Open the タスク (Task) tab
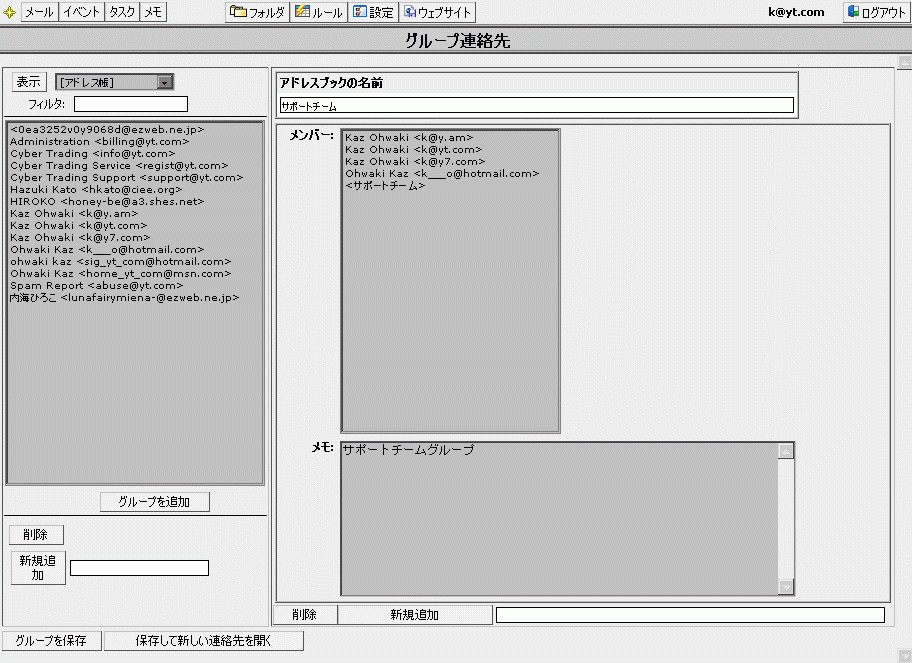 coord(122,13)
